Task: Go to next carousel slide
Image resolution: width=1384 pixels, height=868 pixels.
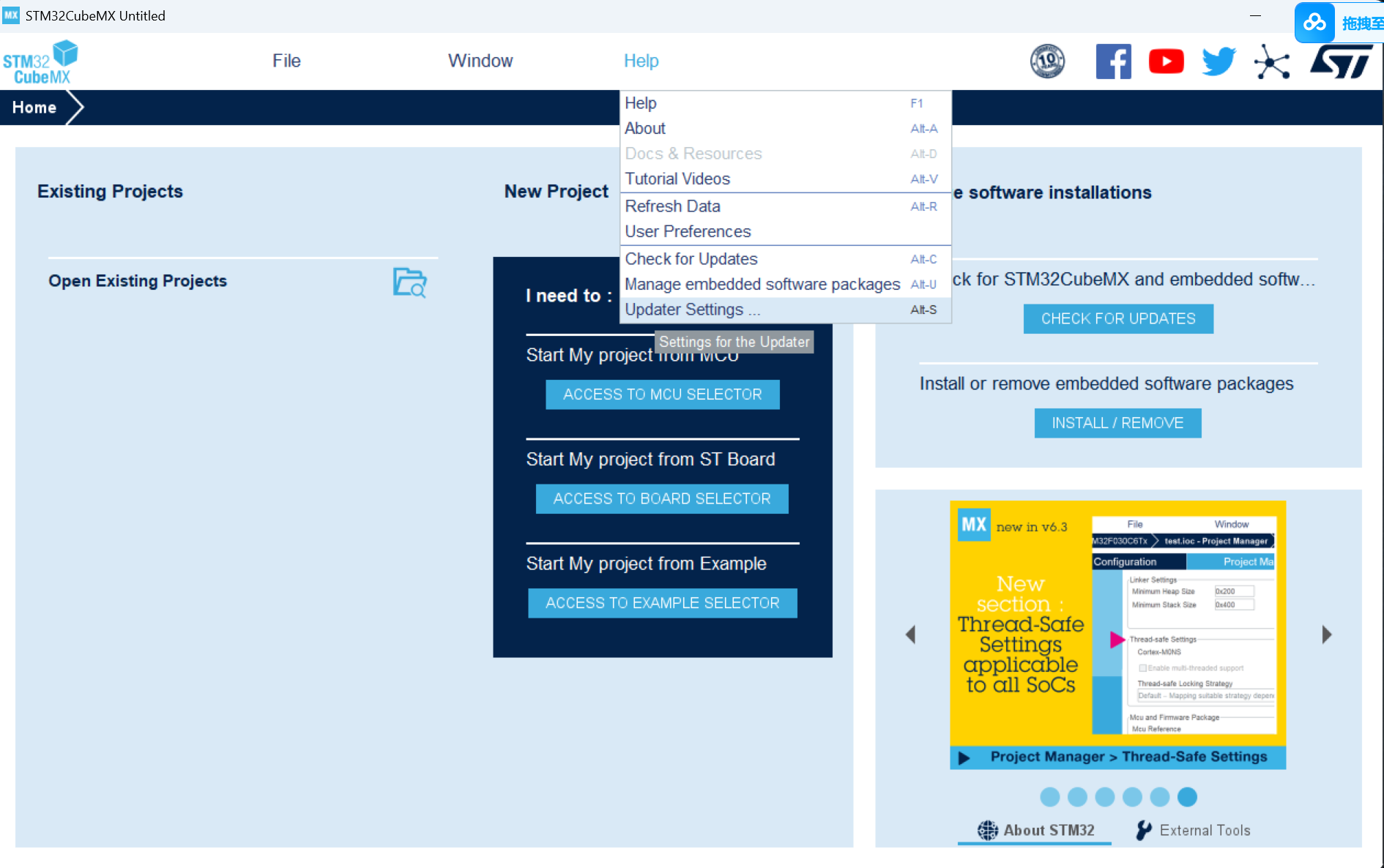Action: click(1326, 635)
